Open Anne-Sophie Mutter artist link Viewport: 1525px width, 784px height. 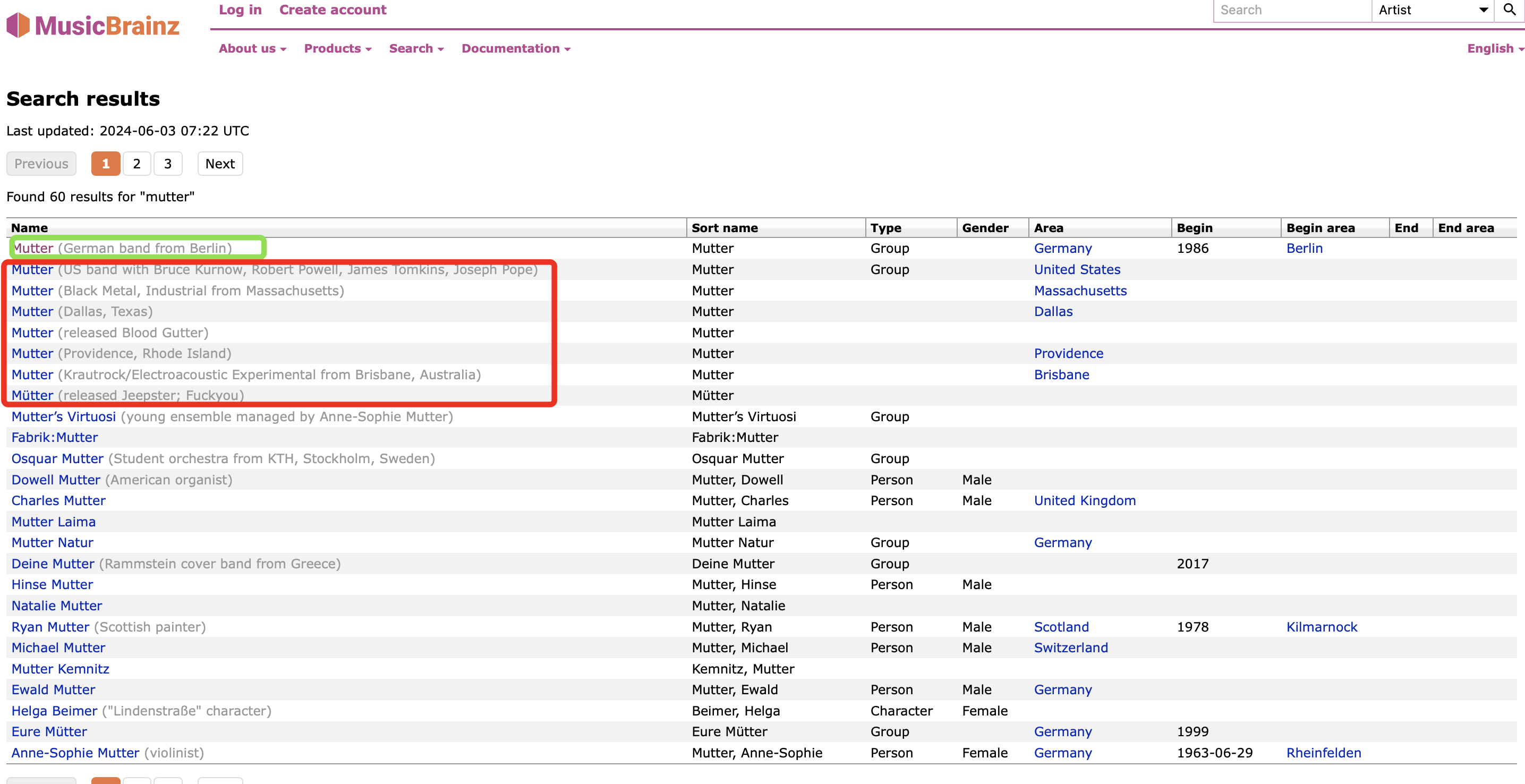[x=75, y=754]
